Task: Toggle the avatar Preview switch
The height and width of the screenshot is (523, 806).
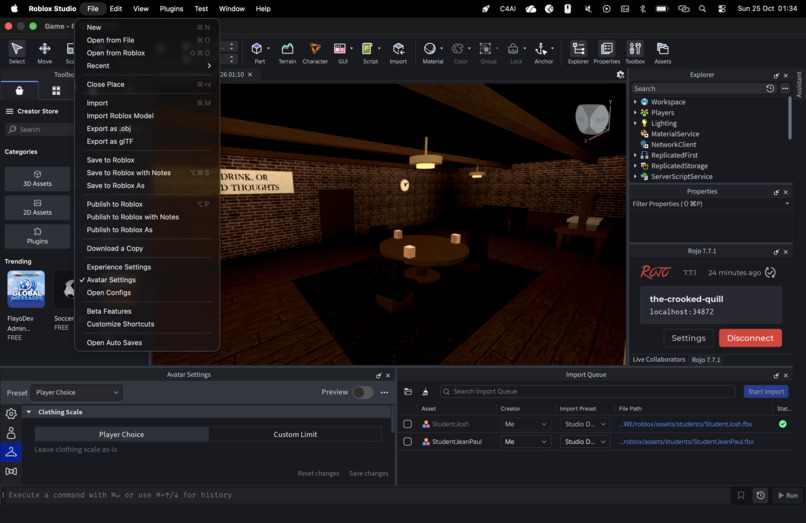Action: pos(362,392)
